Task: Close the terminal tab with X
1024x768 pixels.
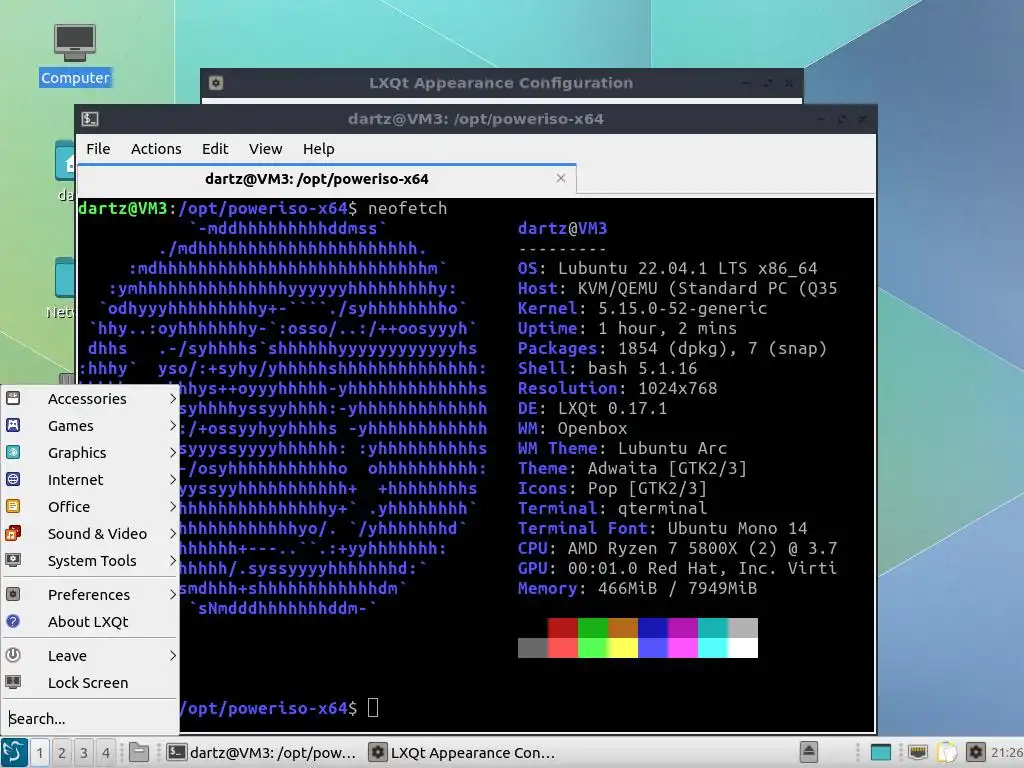Action: point(560,178)
